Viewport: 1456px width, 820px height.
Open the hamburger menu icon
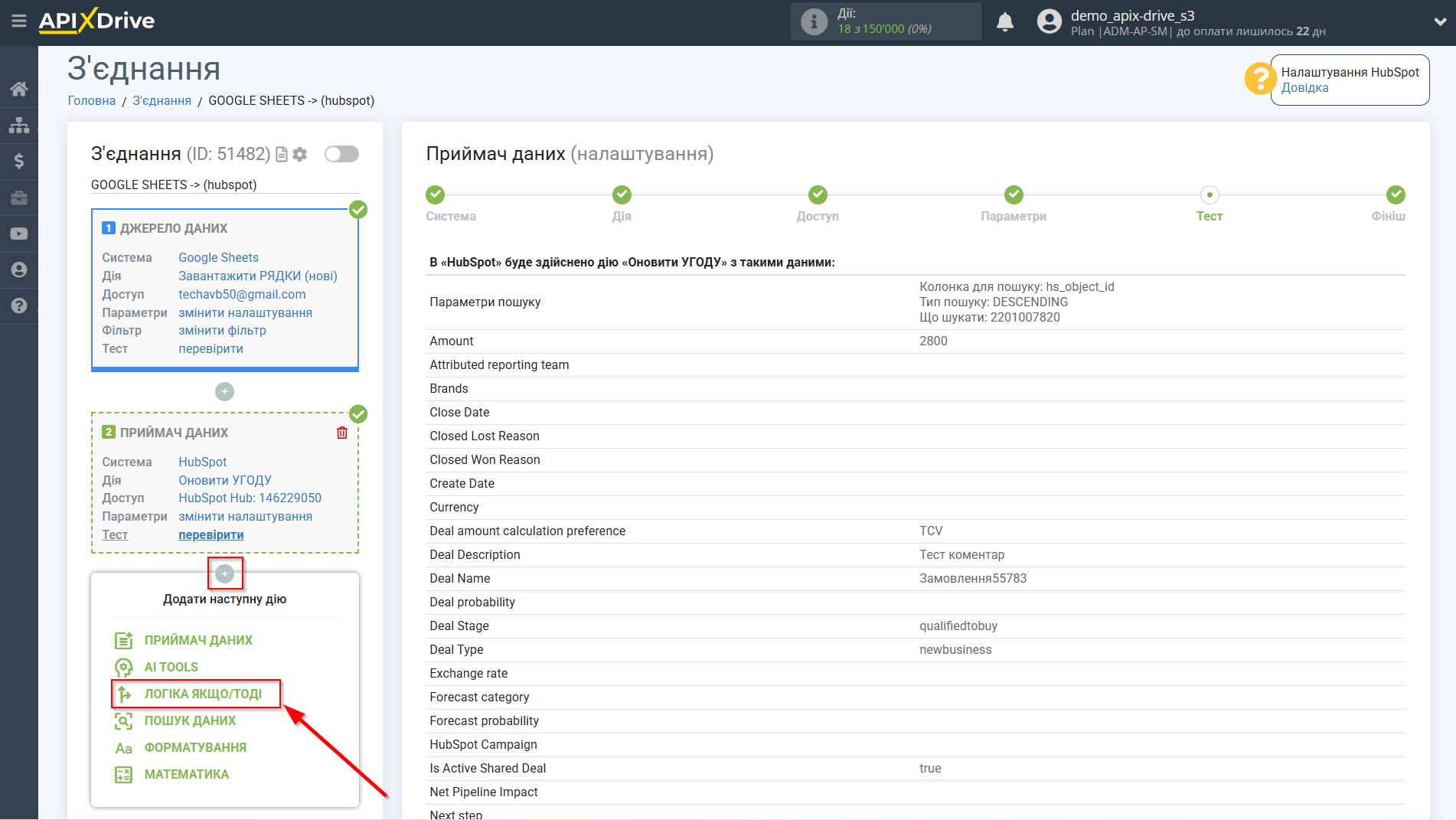19,21
